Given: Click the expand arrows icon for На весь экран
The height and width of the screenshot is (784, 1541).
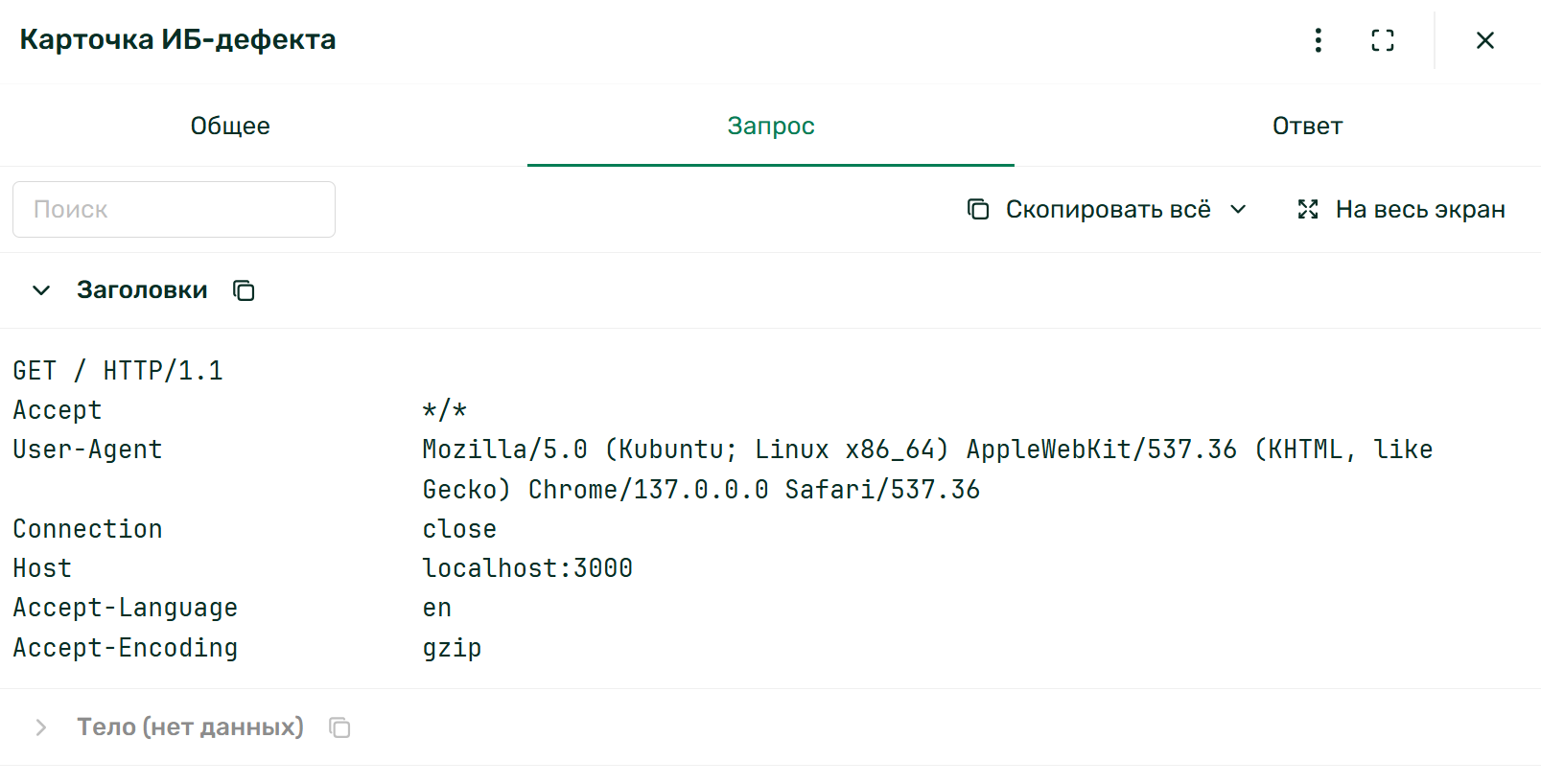Looking at the screenshot, I should pos(1308,209).
